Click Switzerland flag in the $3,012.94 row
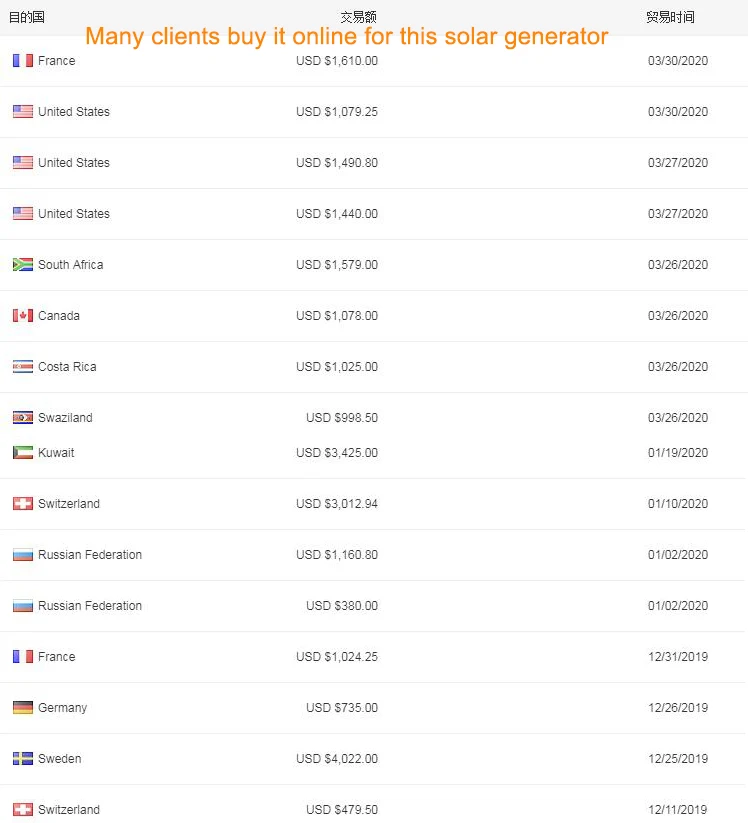The height and width of the screenshot is (823, 748). [x=23, y=504]
